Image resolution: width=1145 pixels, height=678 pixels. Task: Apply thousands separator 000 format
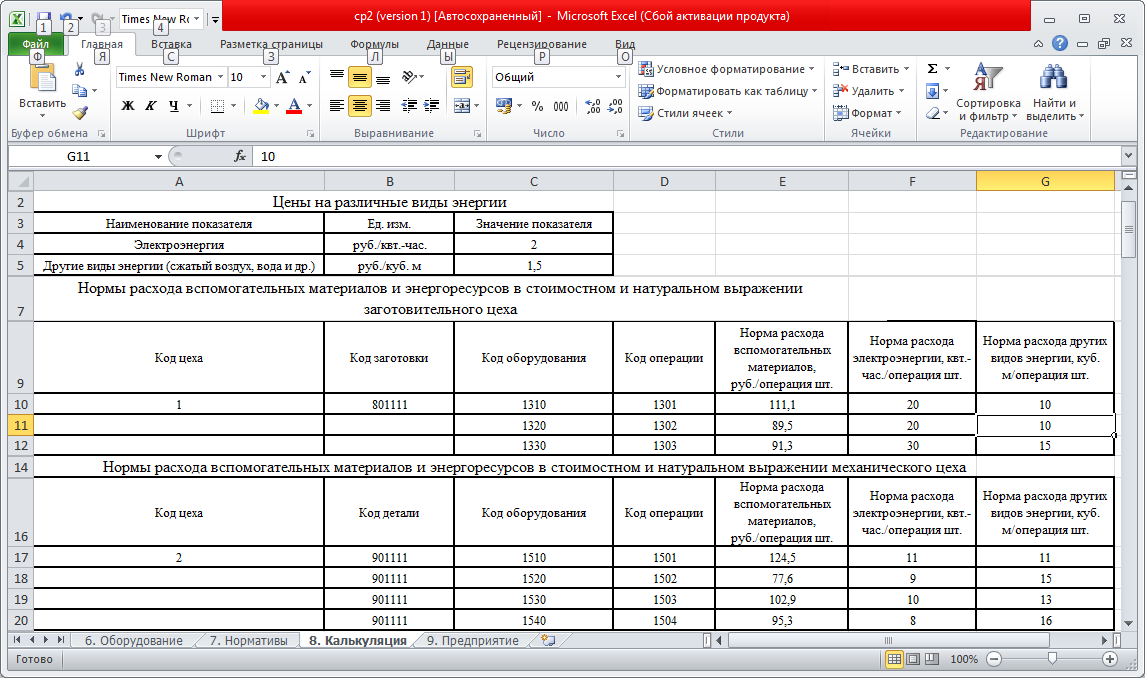pyautogui.click(x=561, y=106)
